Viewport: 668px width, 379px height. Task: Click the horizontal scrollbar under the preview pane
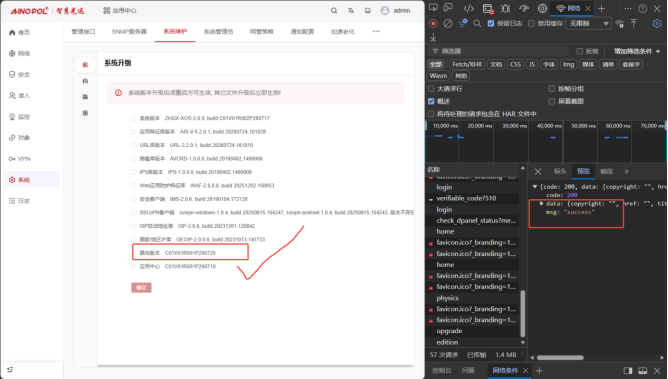(560, 358)
